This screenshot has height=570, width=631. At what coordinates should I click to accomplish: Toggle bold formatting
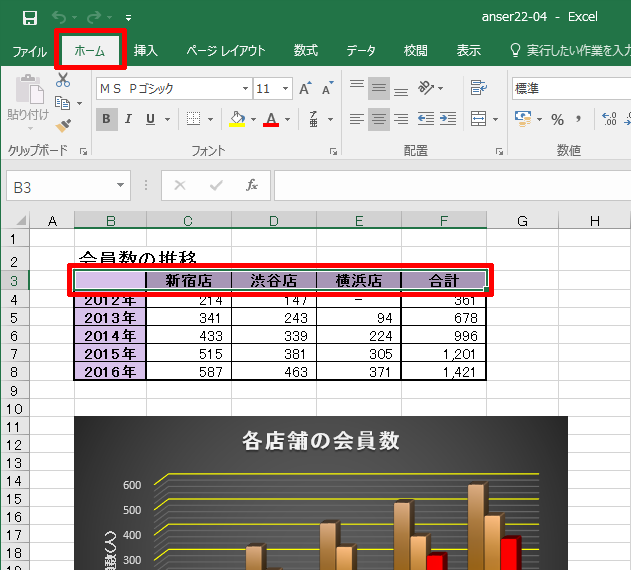coord(107,119)
